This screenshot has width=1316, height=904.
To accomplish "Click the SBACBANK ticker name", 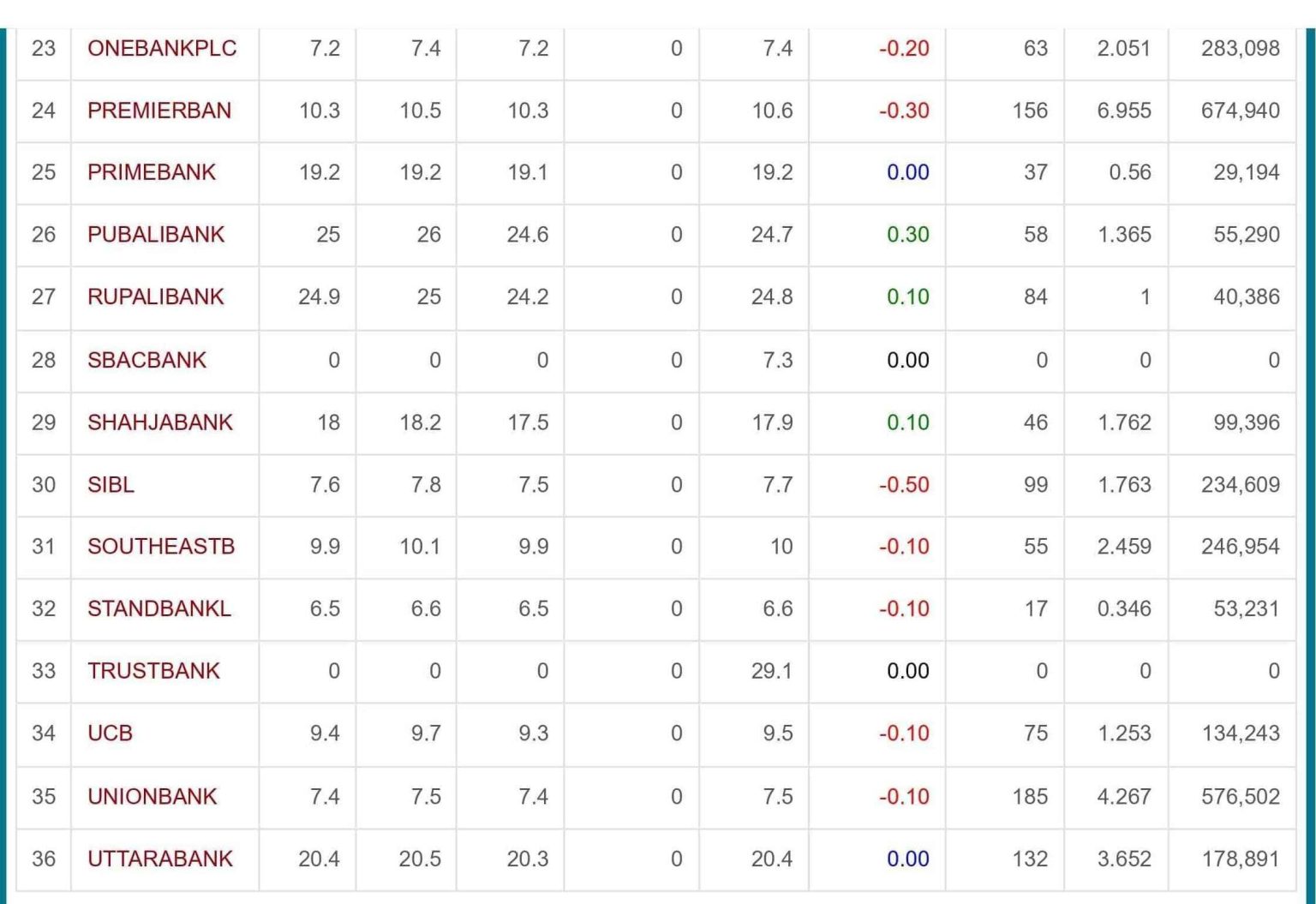I will click(x=147, y=360).
